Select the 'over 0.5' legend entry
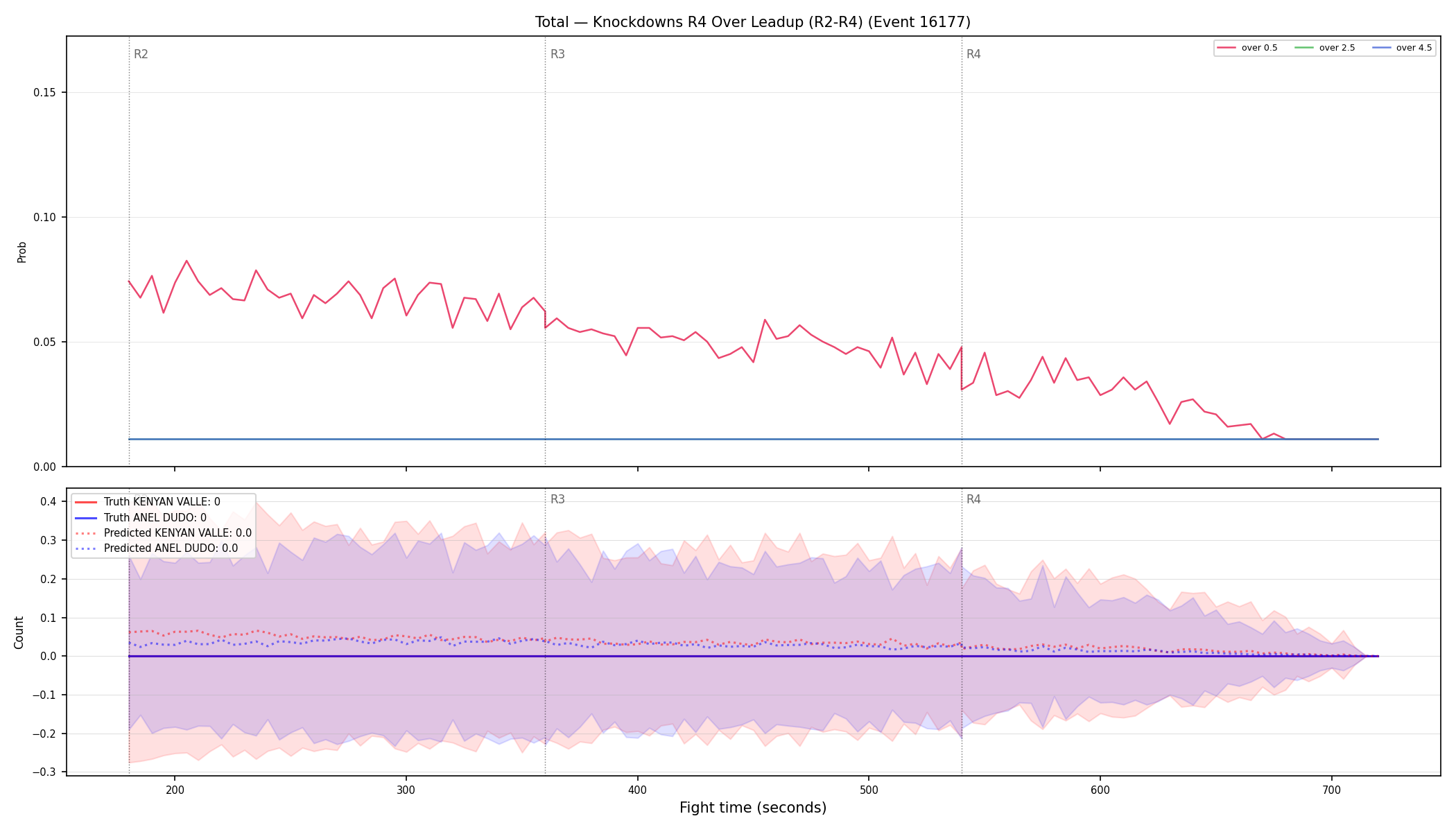 [x=1247, y=48]
